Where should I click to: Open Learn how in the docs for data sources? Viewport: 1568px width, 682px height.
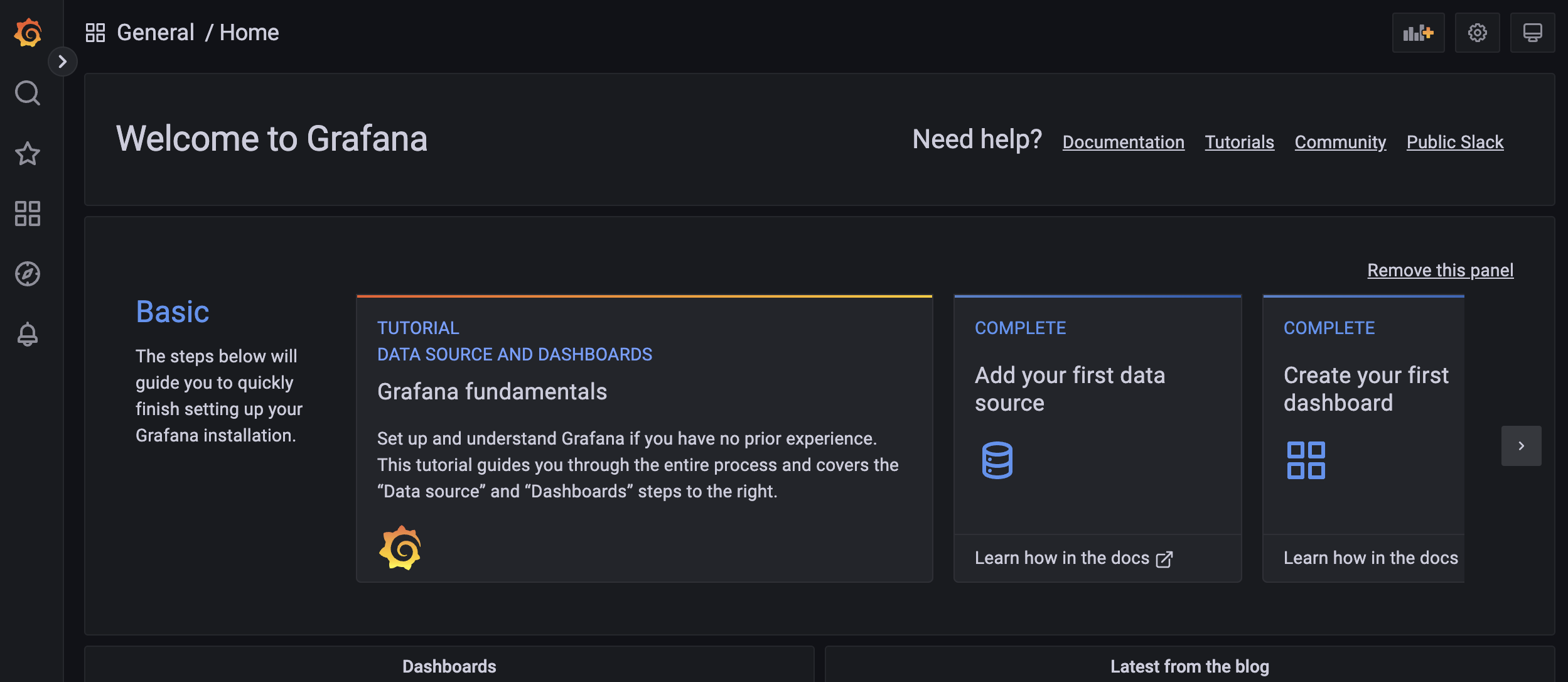click(1074, 558)
